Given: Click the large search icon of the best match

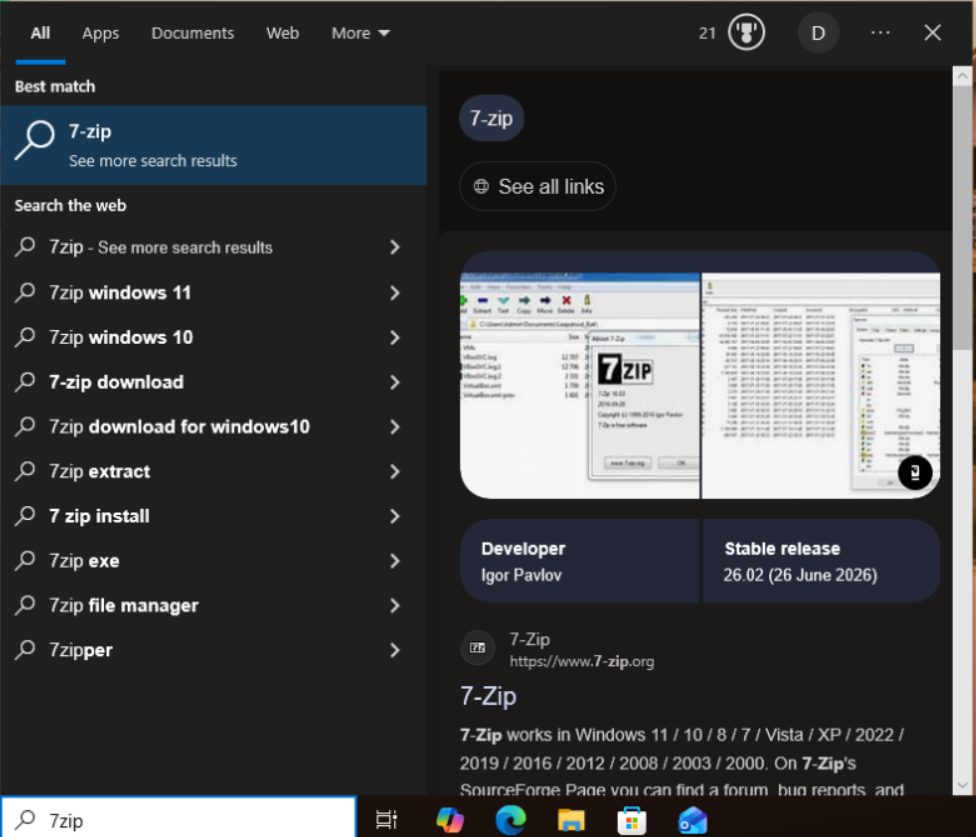Looking at the screenshot, I should pos(35,140).
